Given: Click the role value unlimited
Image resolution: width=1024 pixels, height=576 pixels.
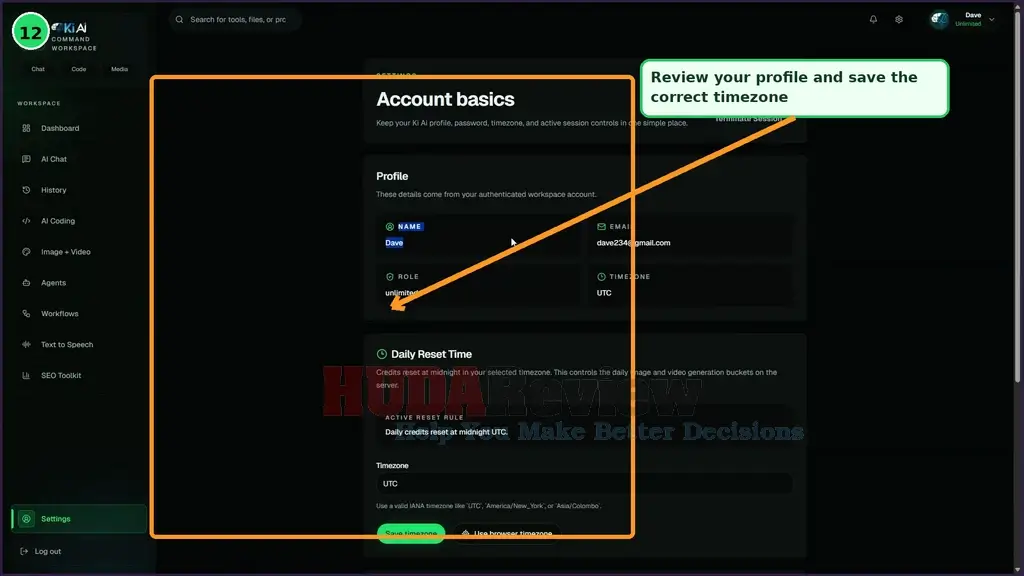Looking at the screenshot, I should click(402, 293).
